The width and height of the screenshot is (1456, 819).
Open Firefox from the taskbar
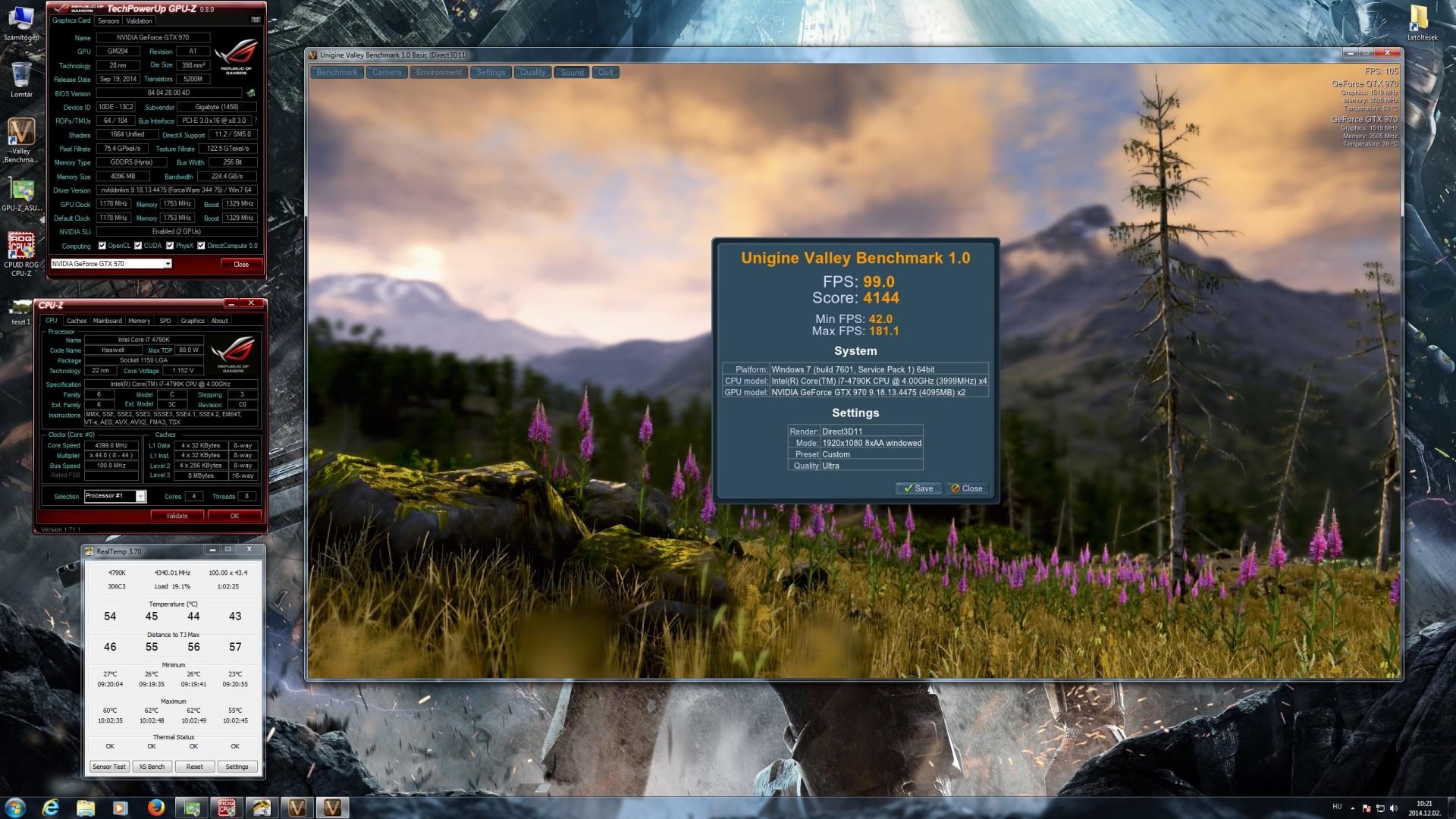pyautogui.click(x=155, y=808)
